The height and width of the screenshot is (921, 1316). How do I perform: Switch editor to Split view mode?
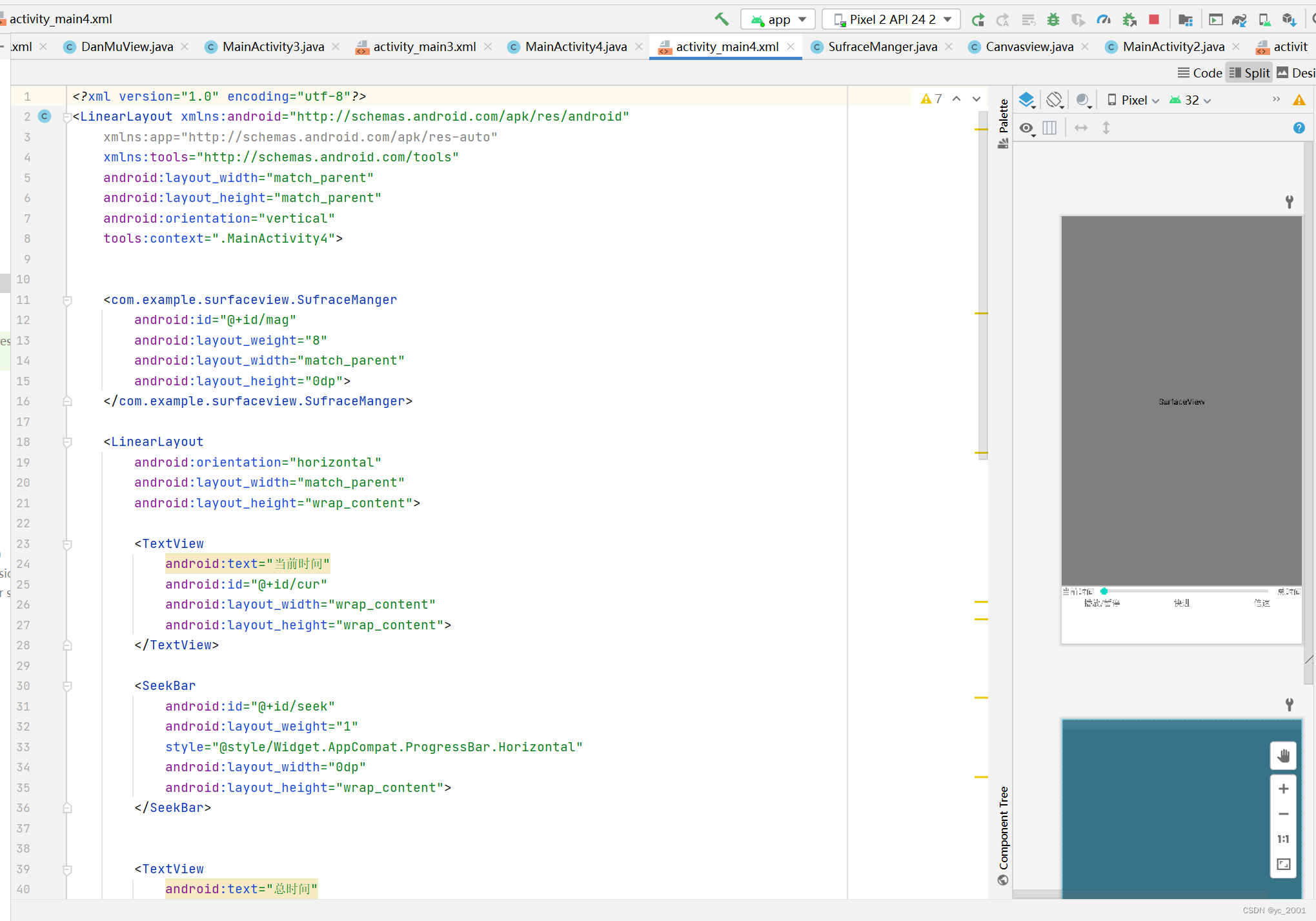point(1250,73)
